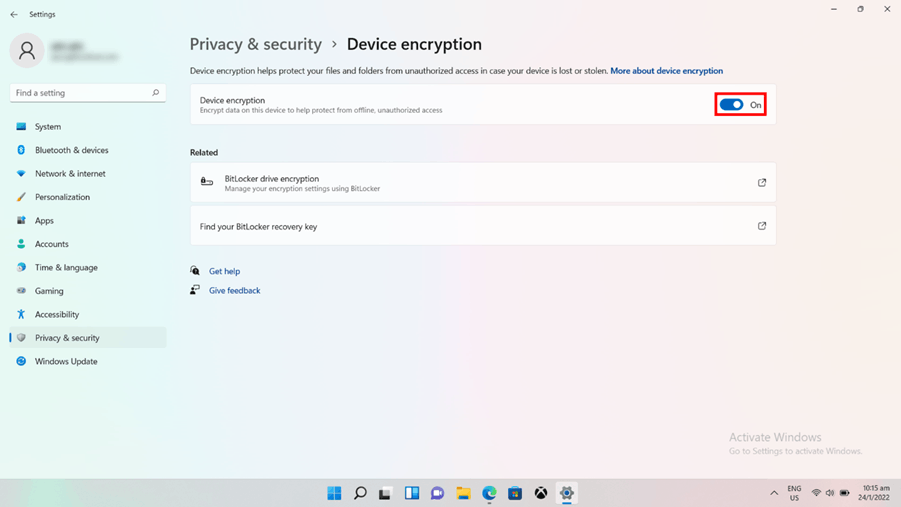Open Microsoft Store from the taskbar

515,493
